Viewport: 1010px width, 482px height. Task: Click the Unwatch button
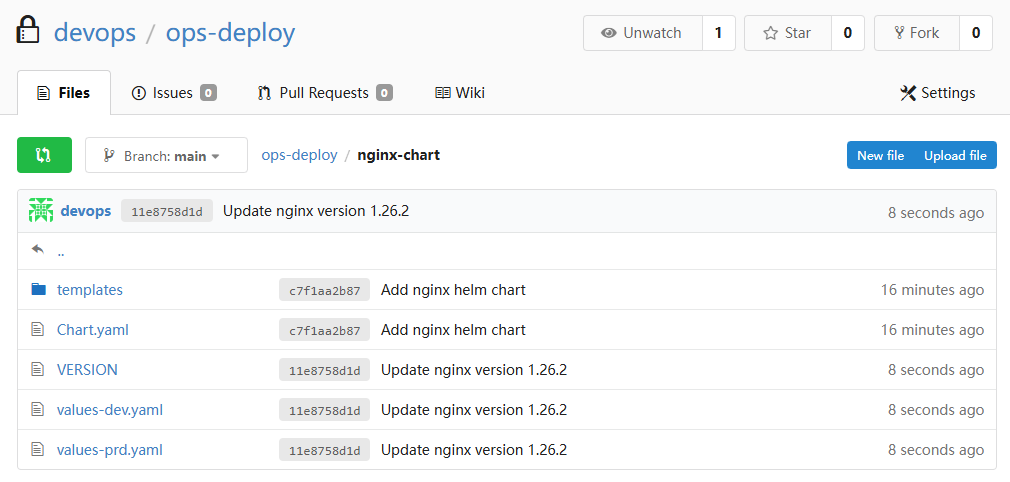643,33
